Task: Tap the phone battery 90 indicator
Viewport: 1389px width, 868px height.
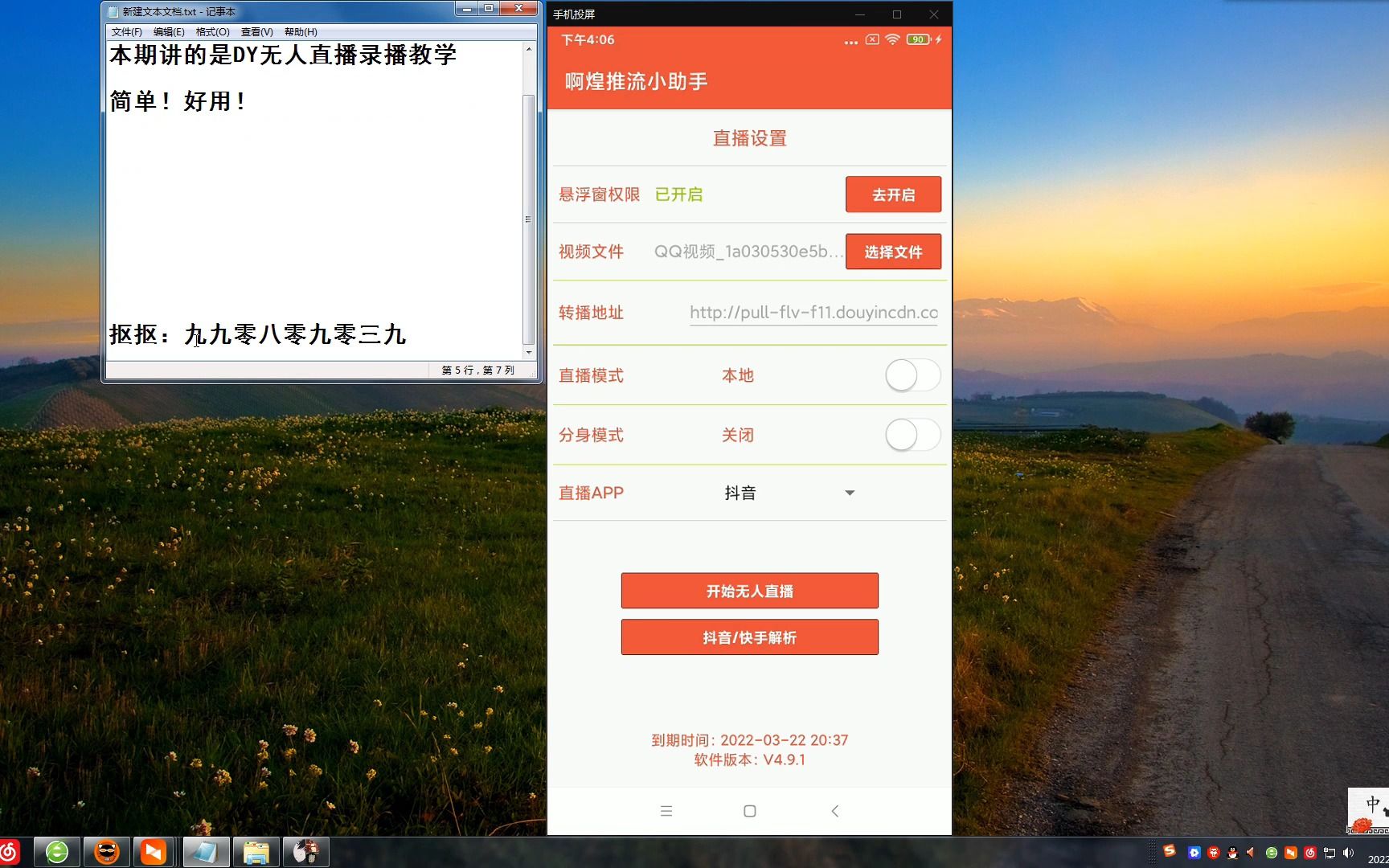Action: coord(919,39)
